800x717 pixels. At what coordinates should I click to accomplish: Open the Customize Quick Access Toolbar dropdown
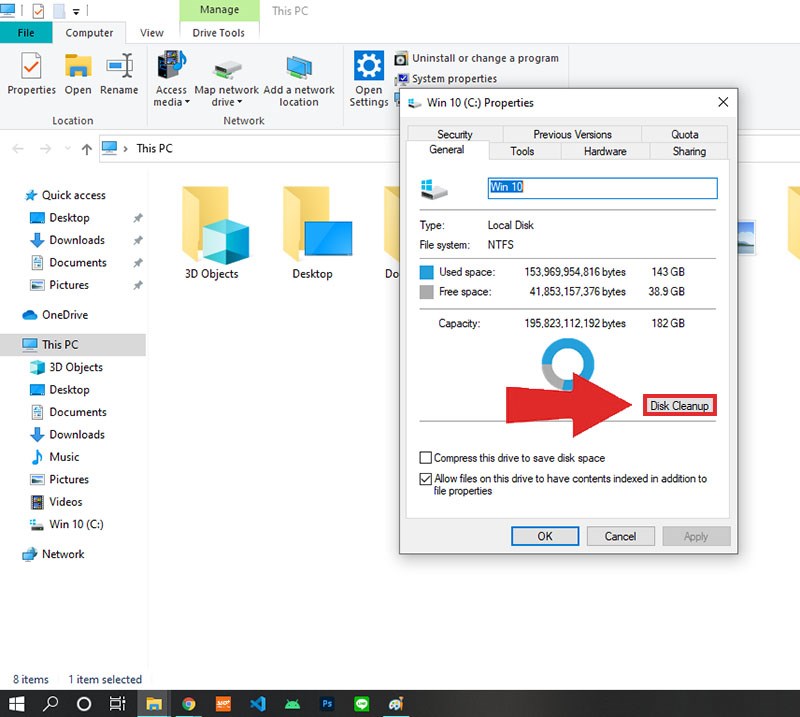[77, 11]
